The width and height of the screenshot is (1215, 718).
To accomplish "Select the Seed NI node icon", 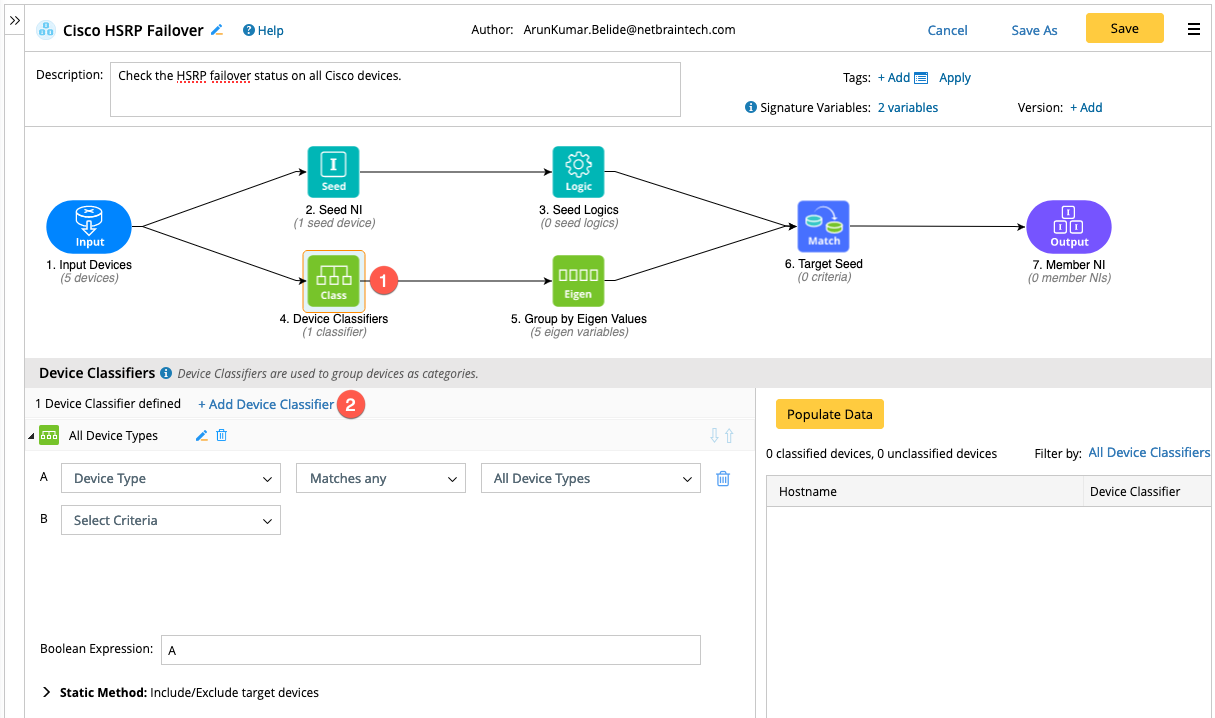I will (333, 172).
